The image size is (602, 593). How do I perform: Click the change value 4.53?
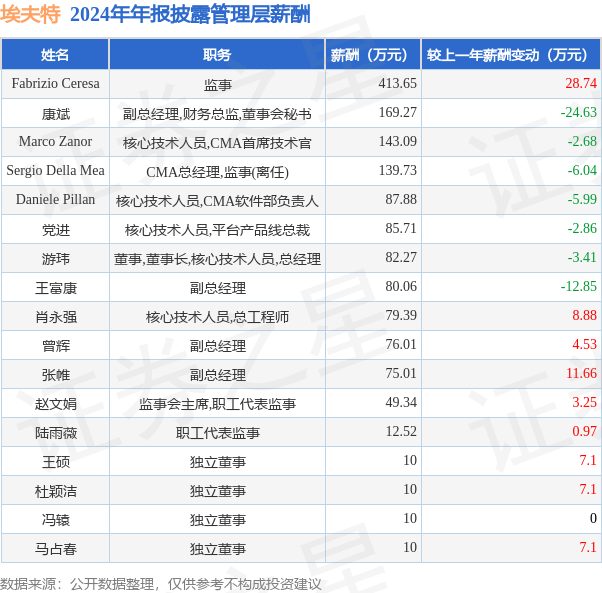pos(585,344)
